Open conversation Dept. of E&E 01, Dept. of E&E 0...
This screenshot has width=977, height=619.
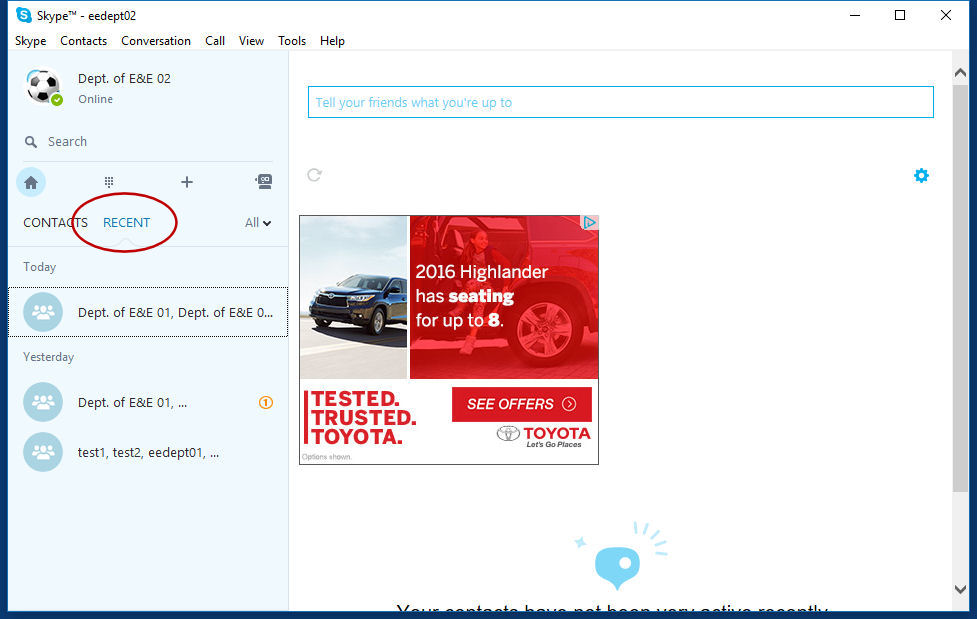(x=148, y=312)
